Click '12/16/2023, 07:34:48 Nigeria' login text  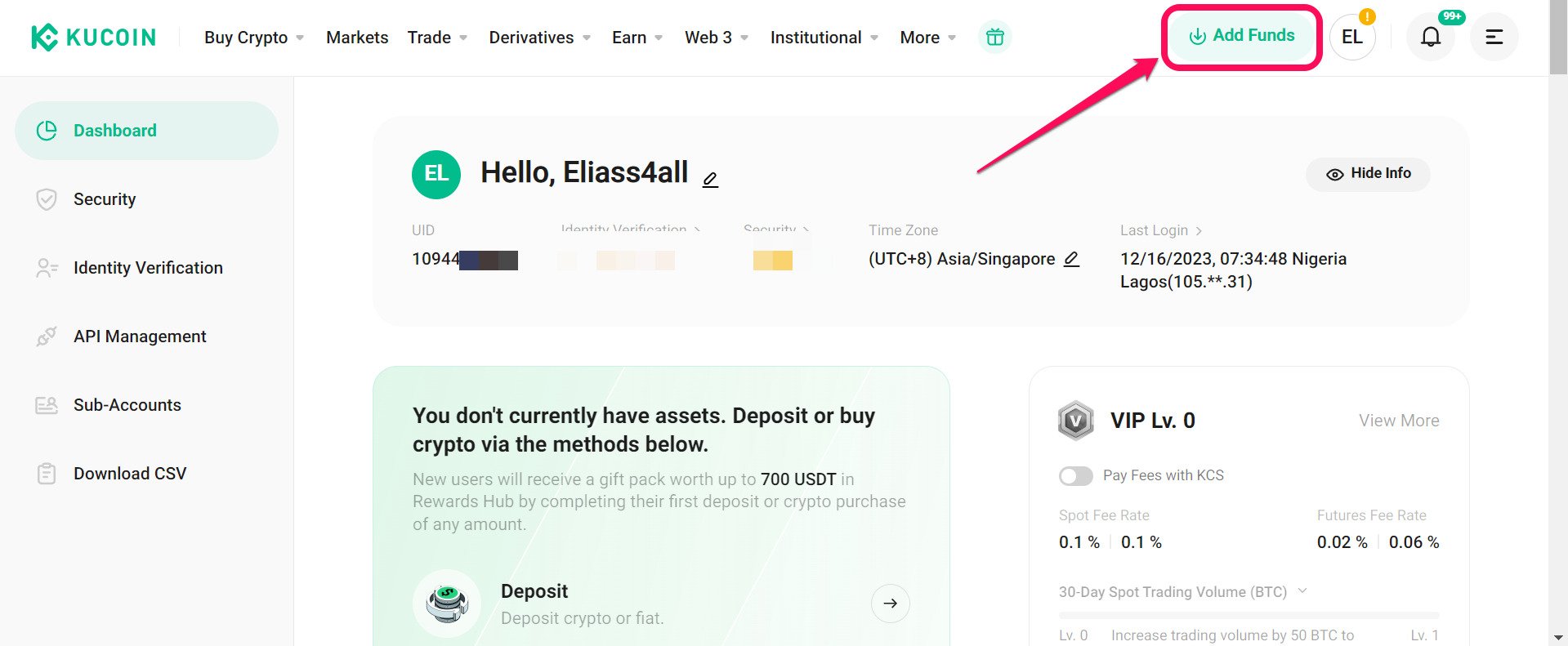(x=1233, y=259)
